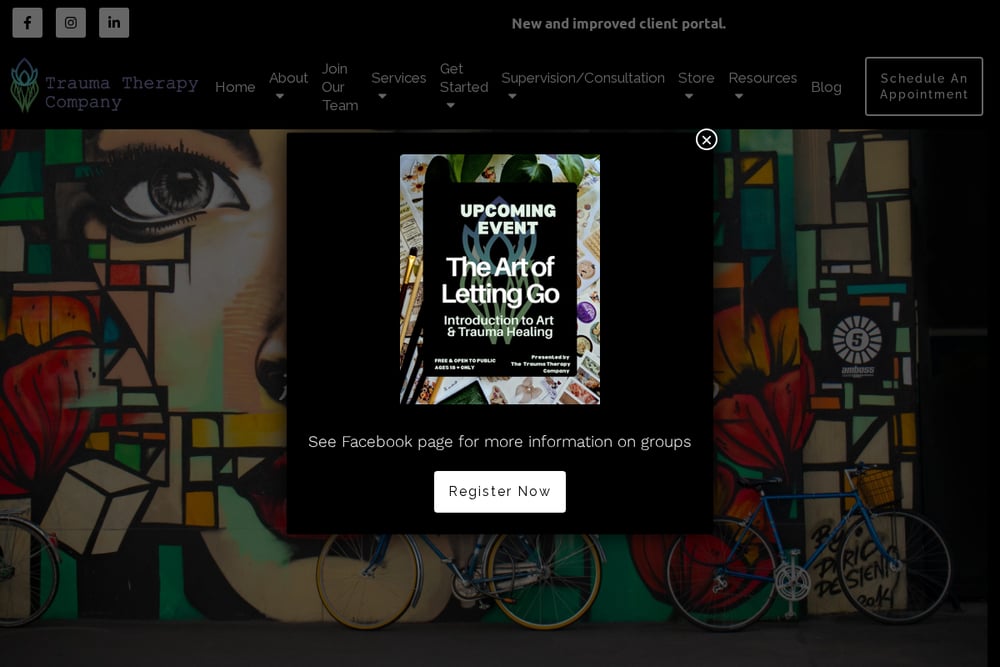Image resolution: width=1000 pixels, height=667 pixels.
Task: Expand the Services dropdown arrow
Action: click(x=382, y=96)
